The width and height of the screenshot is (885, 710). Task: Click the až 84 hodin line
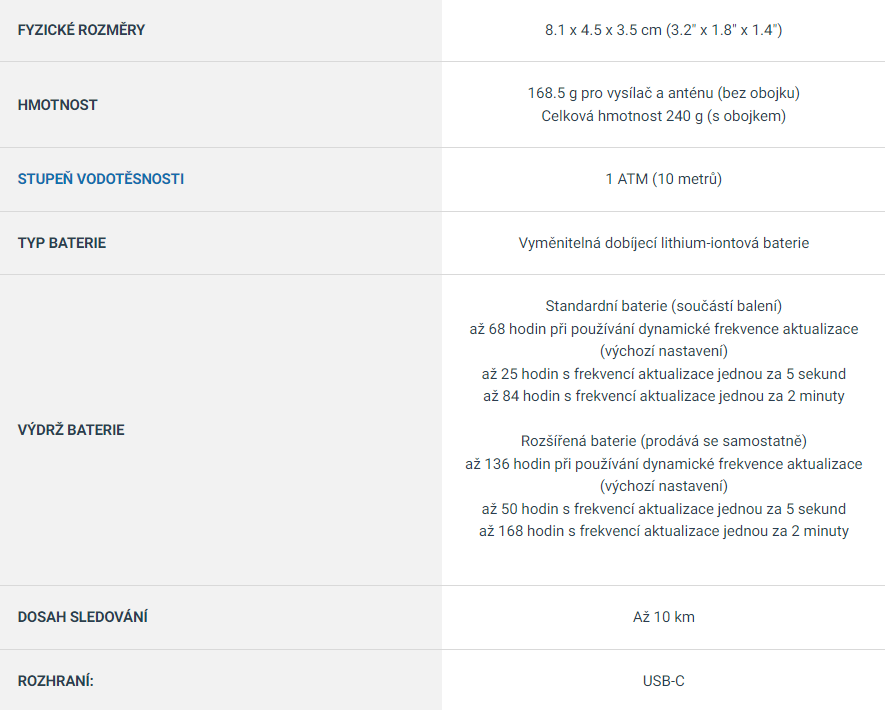point(663,396)
